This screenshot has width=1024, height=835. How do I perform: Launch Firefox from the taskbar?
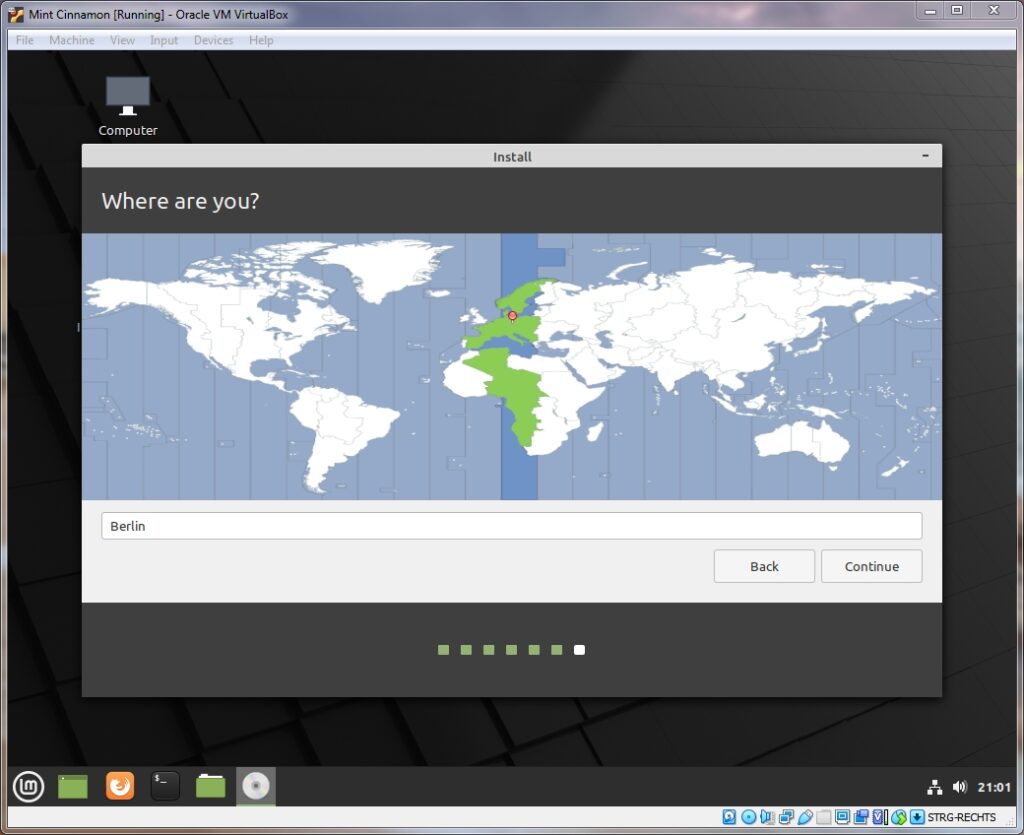point(119,787)
